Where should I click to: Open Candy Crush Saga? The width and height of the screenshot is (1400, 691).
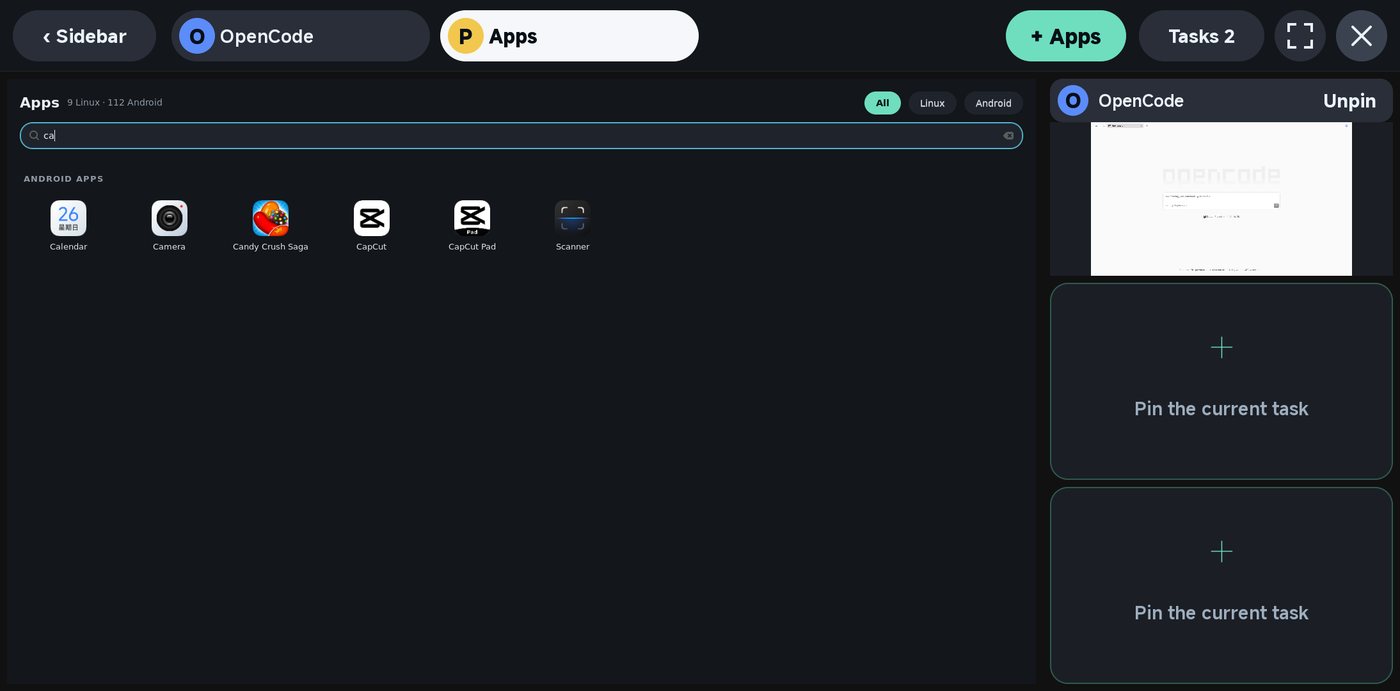[x=270, y=218]
